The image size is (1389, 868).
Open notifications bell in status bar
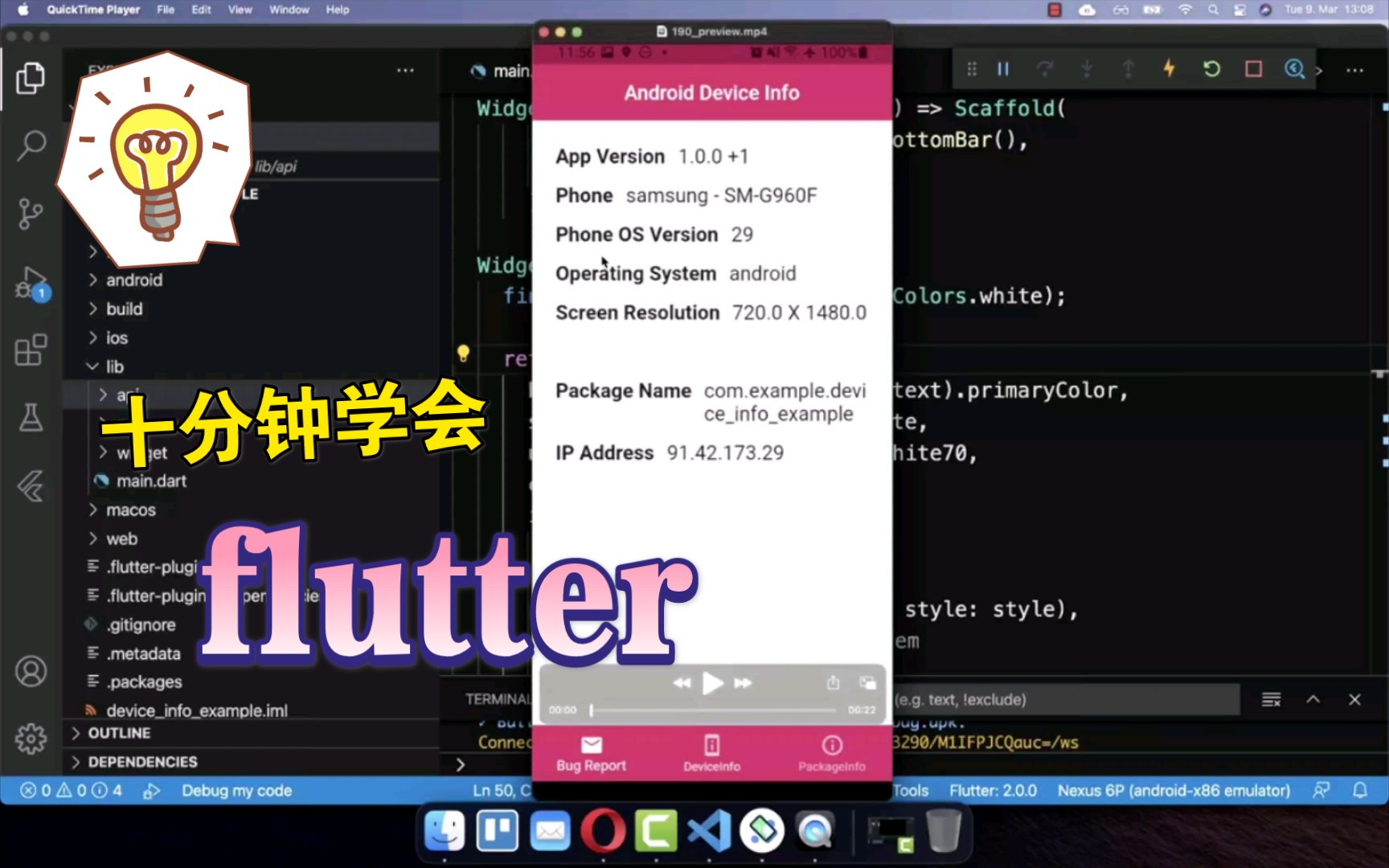[x=1360, y=791]
